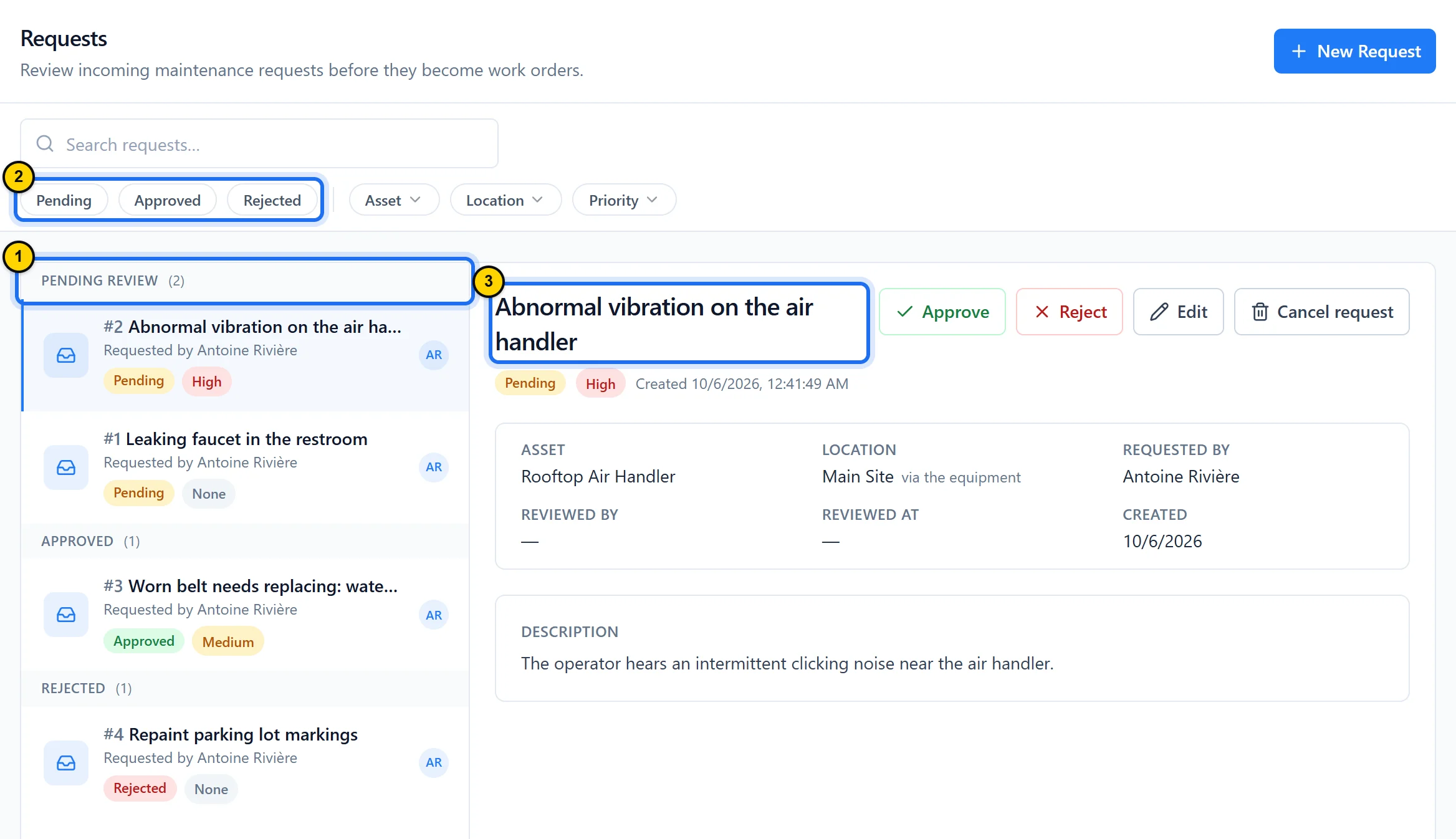Click the REJECTED (1) section header
The image size is (1456, 839).
[x=246, y=688]
